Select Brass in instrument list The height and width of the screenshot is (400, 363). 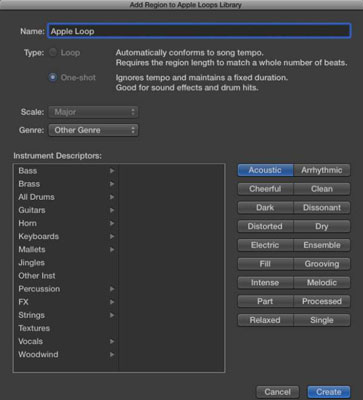(66, 184)
